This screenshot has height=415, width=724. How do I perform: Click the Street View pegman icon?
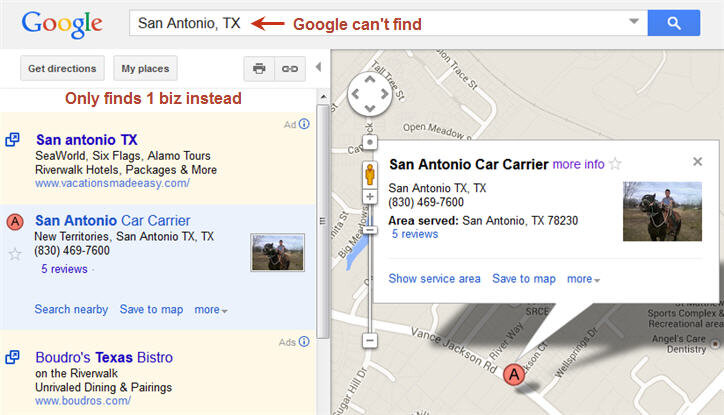(x=369, y=175)
